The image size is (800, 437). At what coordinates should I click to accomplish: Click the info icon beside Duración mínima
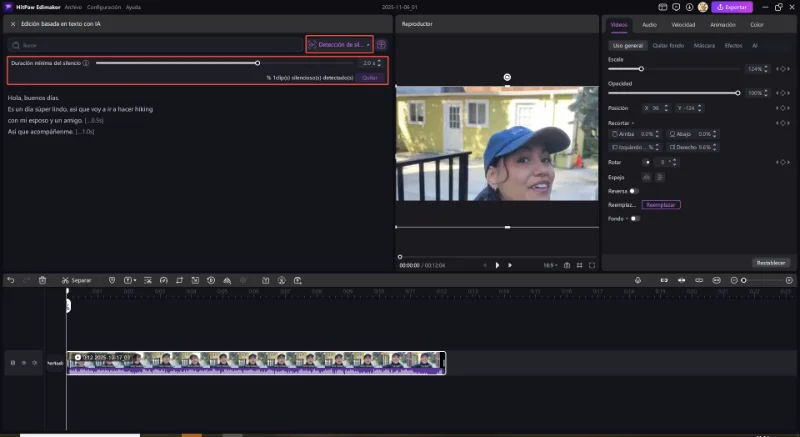point(86,63)
